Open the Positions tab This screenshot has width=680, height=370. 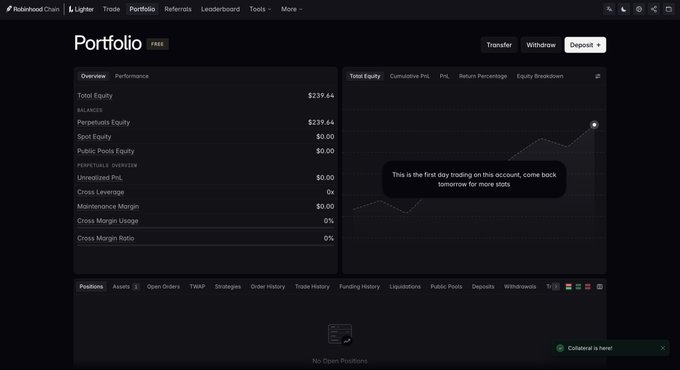(91, 287)
